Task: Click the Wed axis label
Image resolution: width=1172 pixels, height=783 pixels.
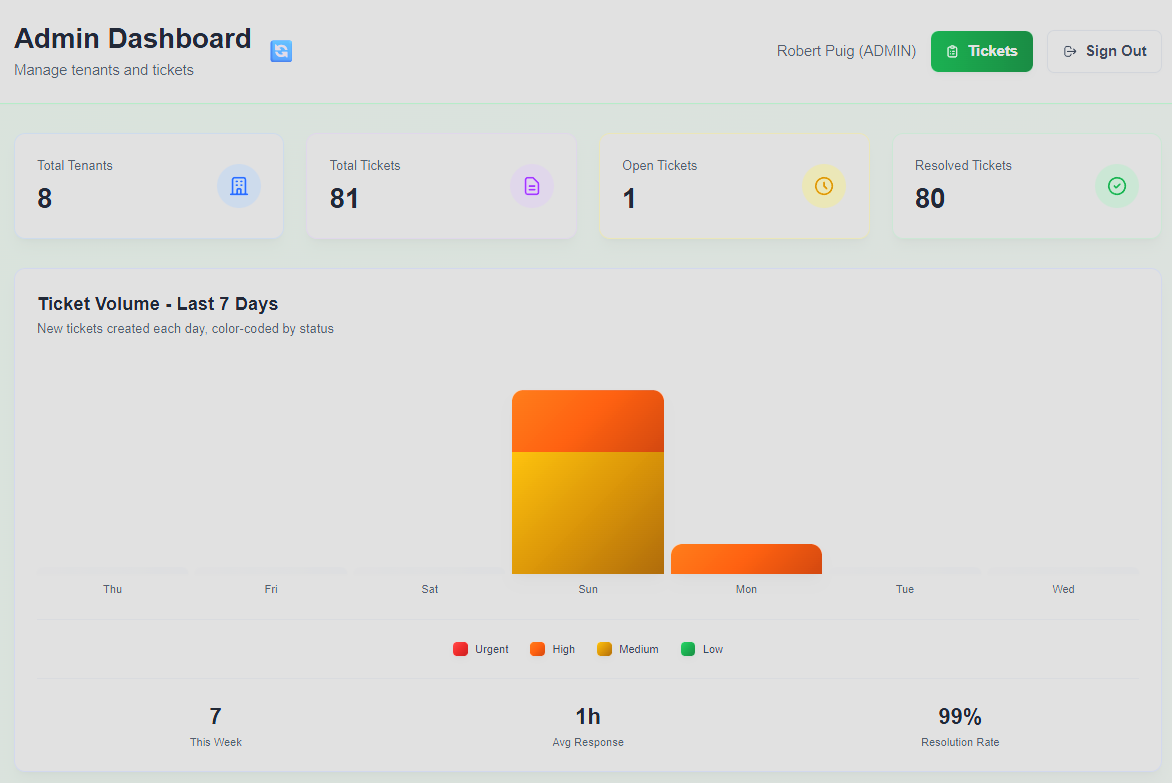Action: click(1063, 589)
